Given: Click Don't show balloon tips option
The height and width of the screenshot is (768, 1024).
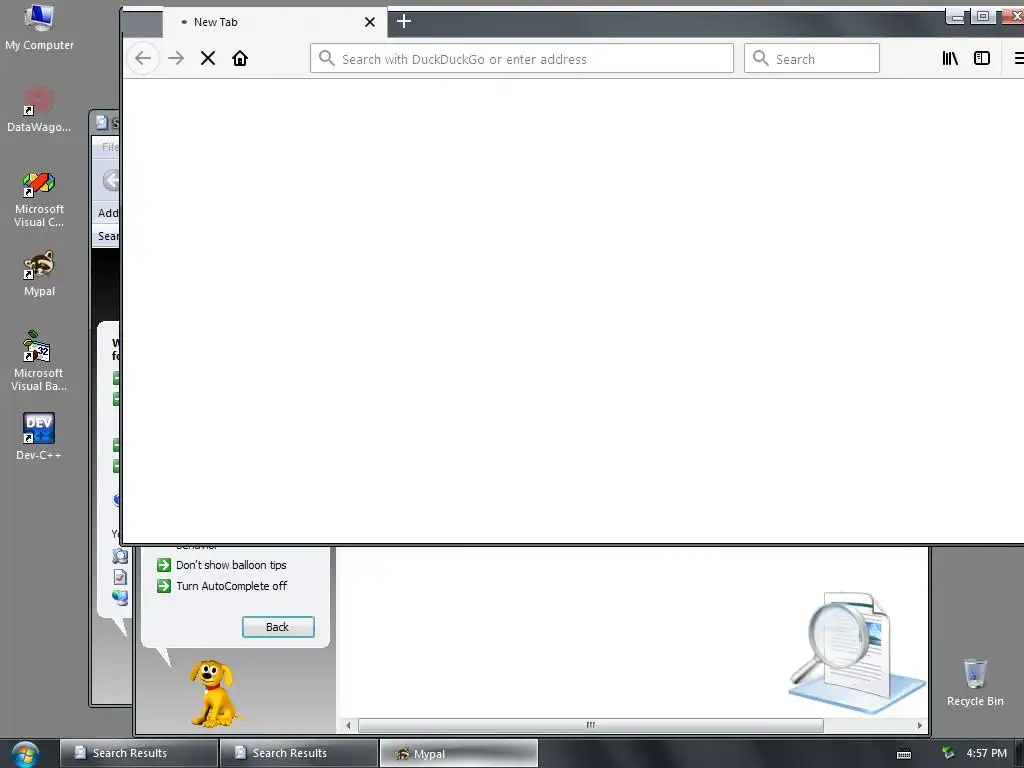Looking at the screenshot, I should click(x=231, y=565).
